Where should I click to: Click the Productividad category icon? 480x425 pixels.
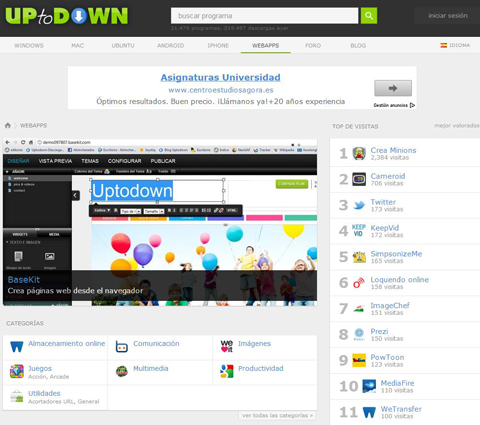point(227,371)
